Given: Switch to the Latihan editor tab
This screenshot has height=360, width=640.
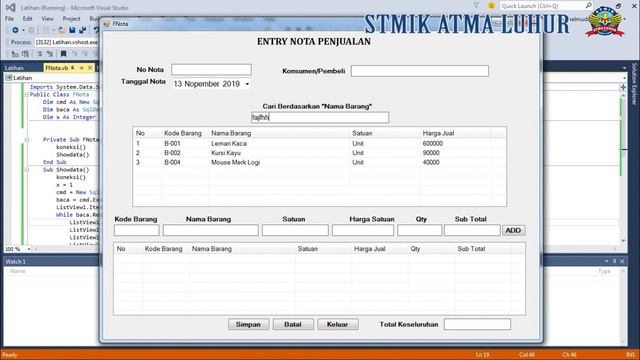Looking at the screenshot, I should tap(15, 68).
